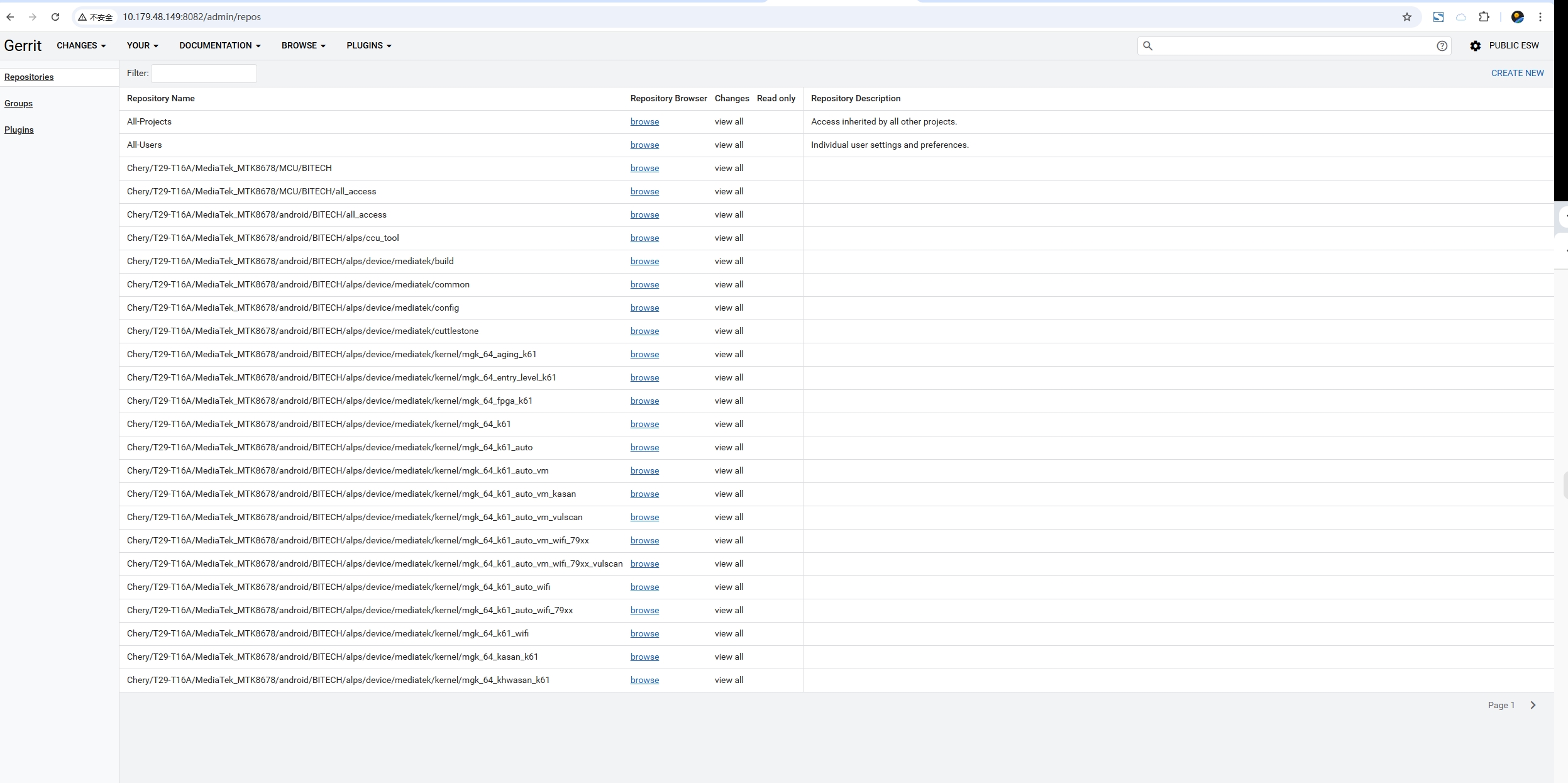
Task: Reload the page with refresh icon
Action: [55, 17]
